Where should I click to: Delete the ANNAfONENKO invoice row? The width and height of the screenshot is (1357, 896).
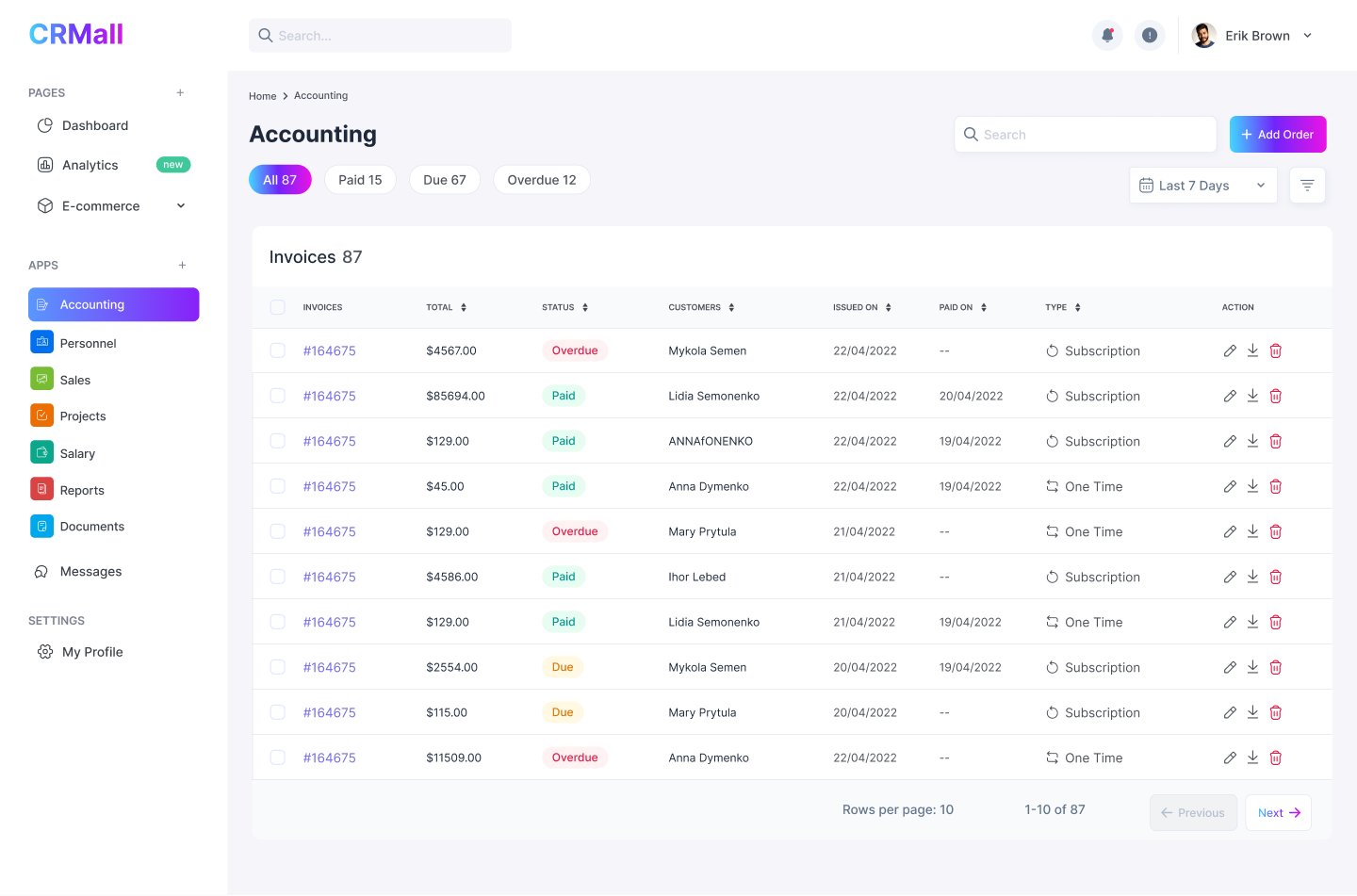pyautogui.click(x=1275, y=442)
